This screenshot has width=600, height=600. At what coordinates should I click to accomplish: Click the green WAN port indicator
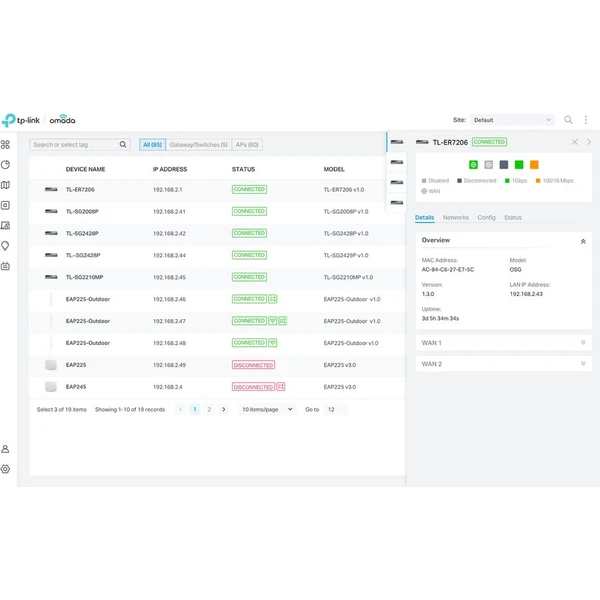(x=473, y=165)
